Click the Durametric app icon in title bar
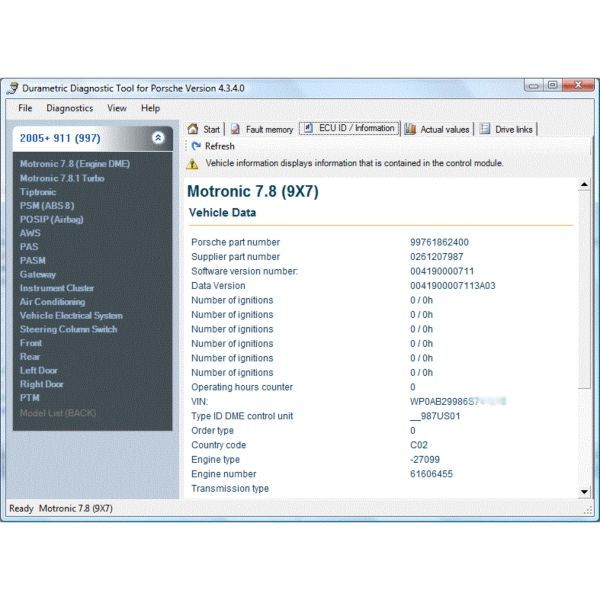The width and height of the screenshot is (600, 600). 14,88
